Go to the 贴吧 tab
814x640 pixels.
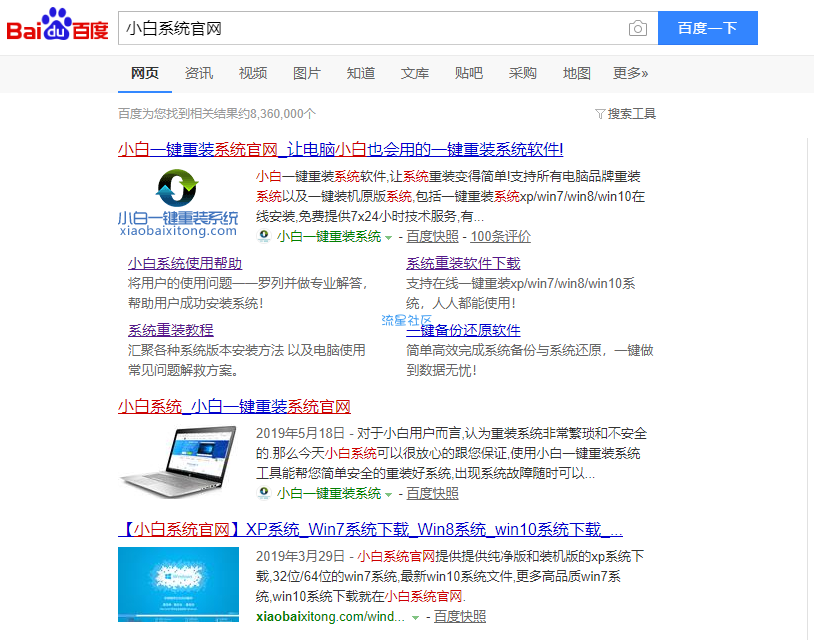469,73
